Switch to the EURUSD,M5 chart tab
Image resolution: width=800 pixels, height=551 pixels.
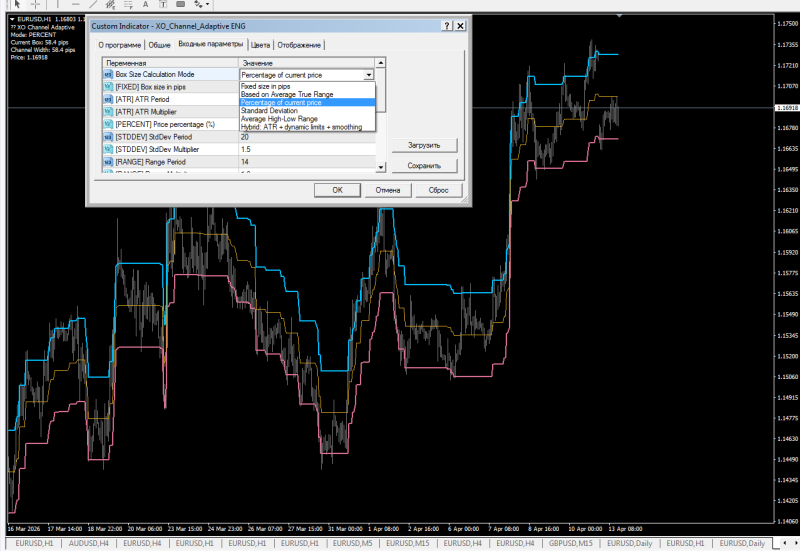click(353, 543)
